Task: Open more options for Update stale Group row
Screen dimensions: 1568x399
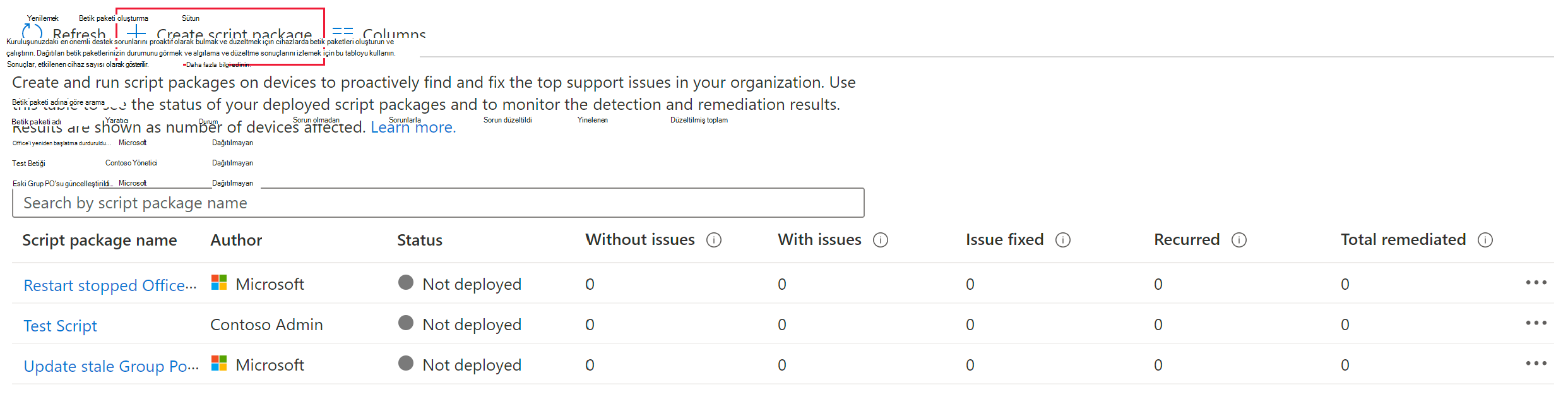Action: 1536,364
